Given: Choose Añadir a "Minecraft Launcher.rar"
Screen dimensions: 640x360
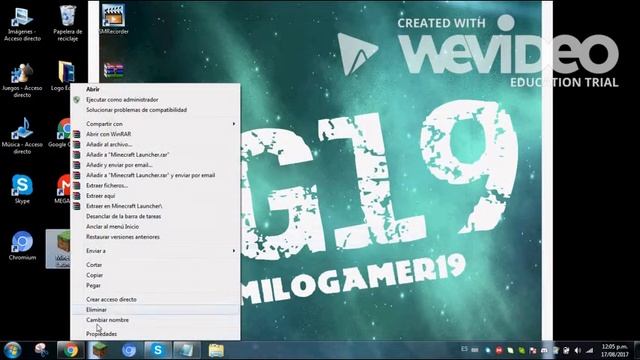Looking at the screenshot, I should [x=156, y=155].
